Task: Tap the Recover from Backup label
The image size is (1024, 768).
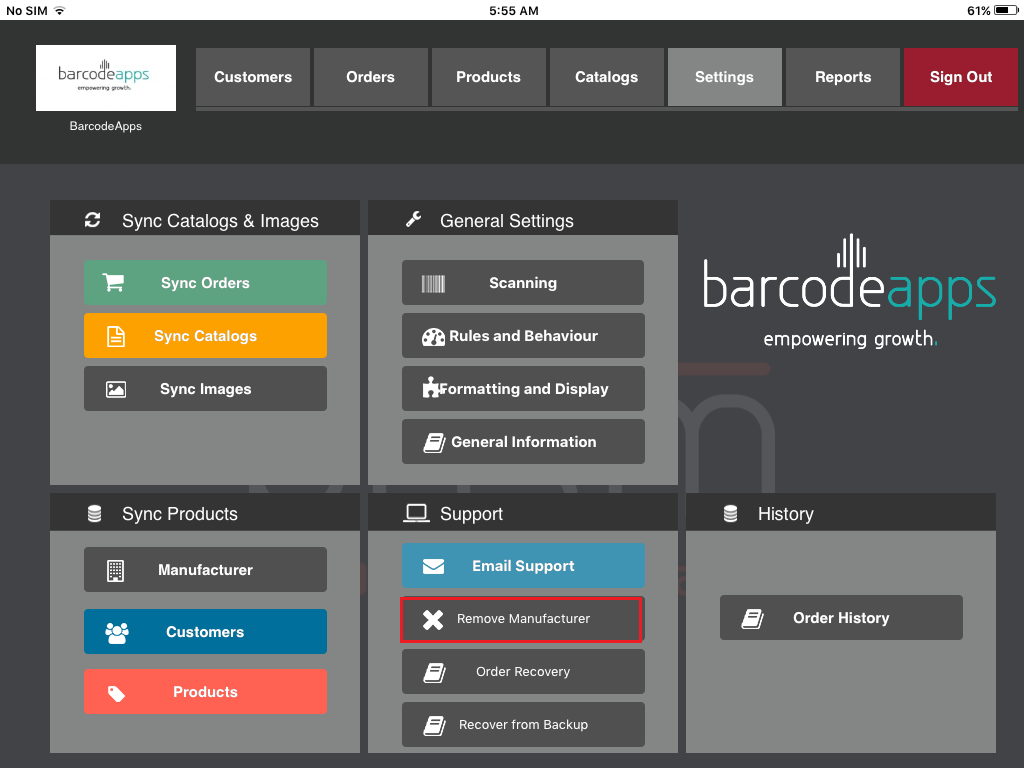Action: (523, 725)
